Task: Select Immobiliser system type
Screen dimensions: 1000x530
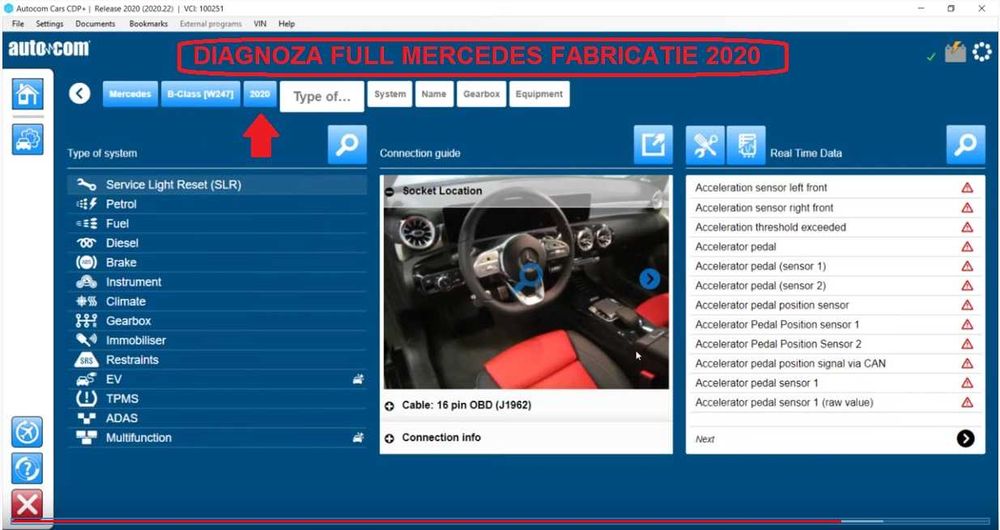Action: 217,341
